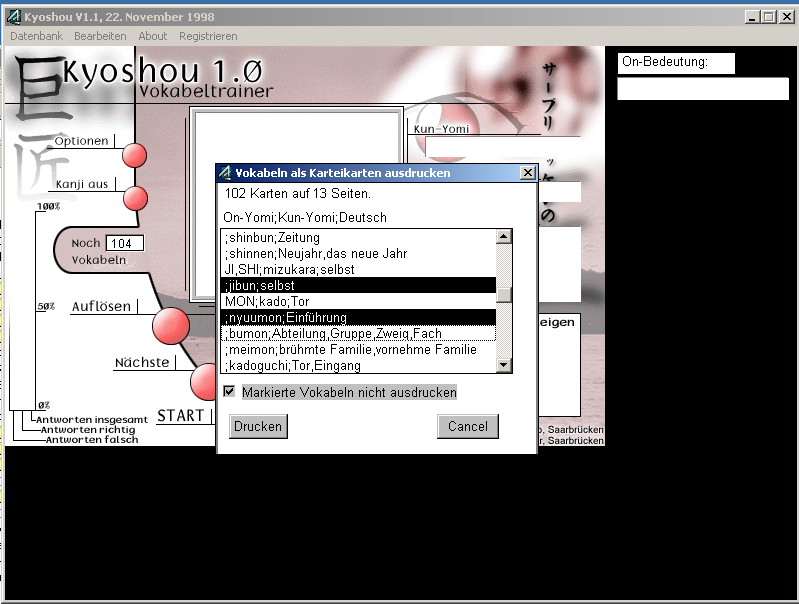Toggle Markierte Vokabeln nicht ausdrucken checkbox
Viewport: 799px width, 604px height.
click(x=230, y=392)
